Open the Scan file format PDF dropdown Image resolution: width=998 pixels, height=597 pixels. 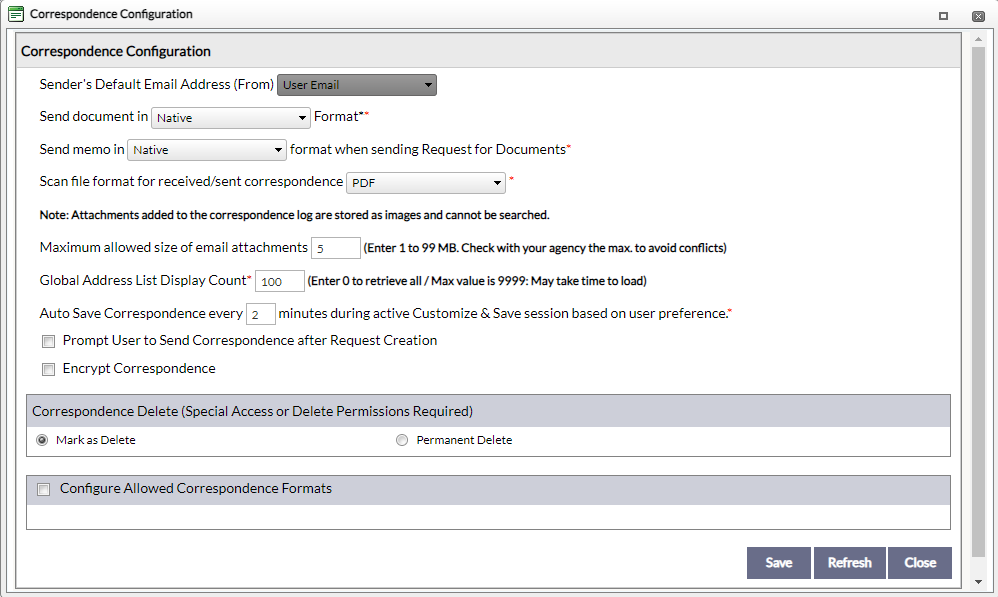pos(426,183)
